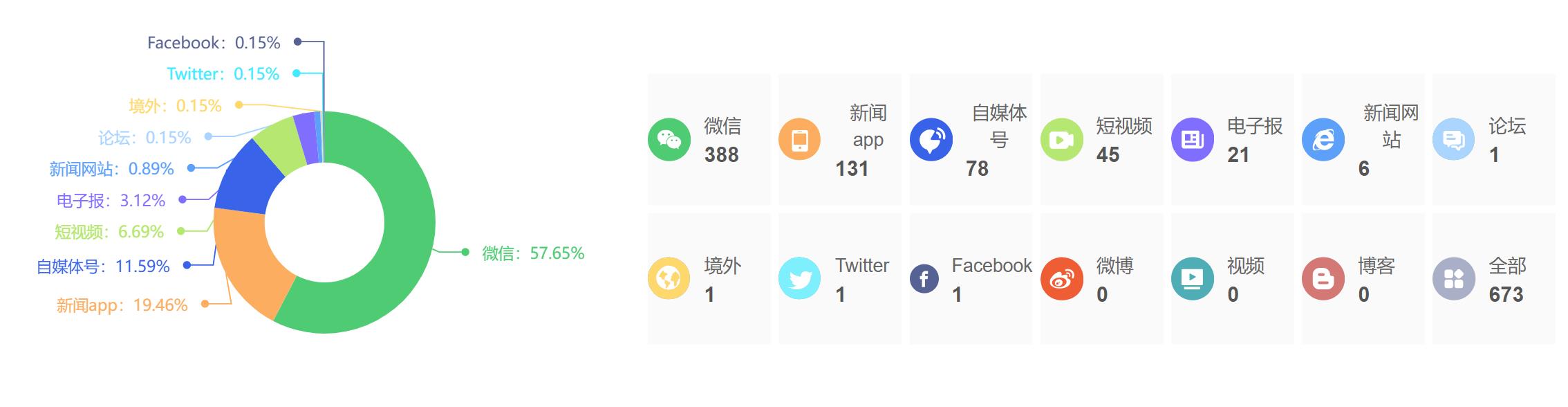The image size is (1568, 407).
Task: Click the green WeChat (微信) icon
Action: tap(669, 140)
